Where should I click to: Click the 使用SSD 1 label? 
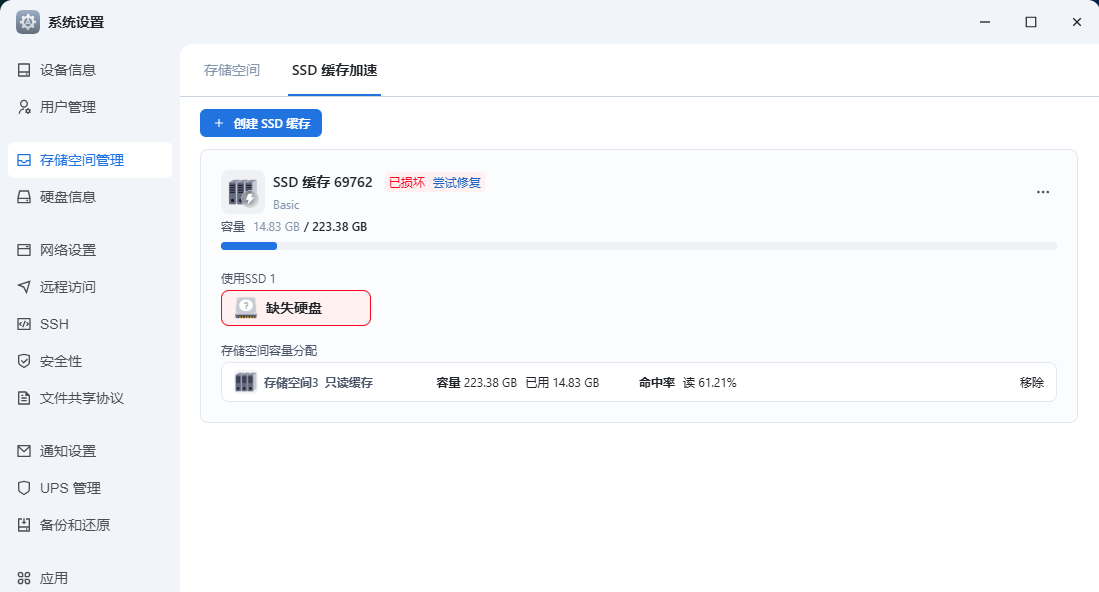click(248, 278)
